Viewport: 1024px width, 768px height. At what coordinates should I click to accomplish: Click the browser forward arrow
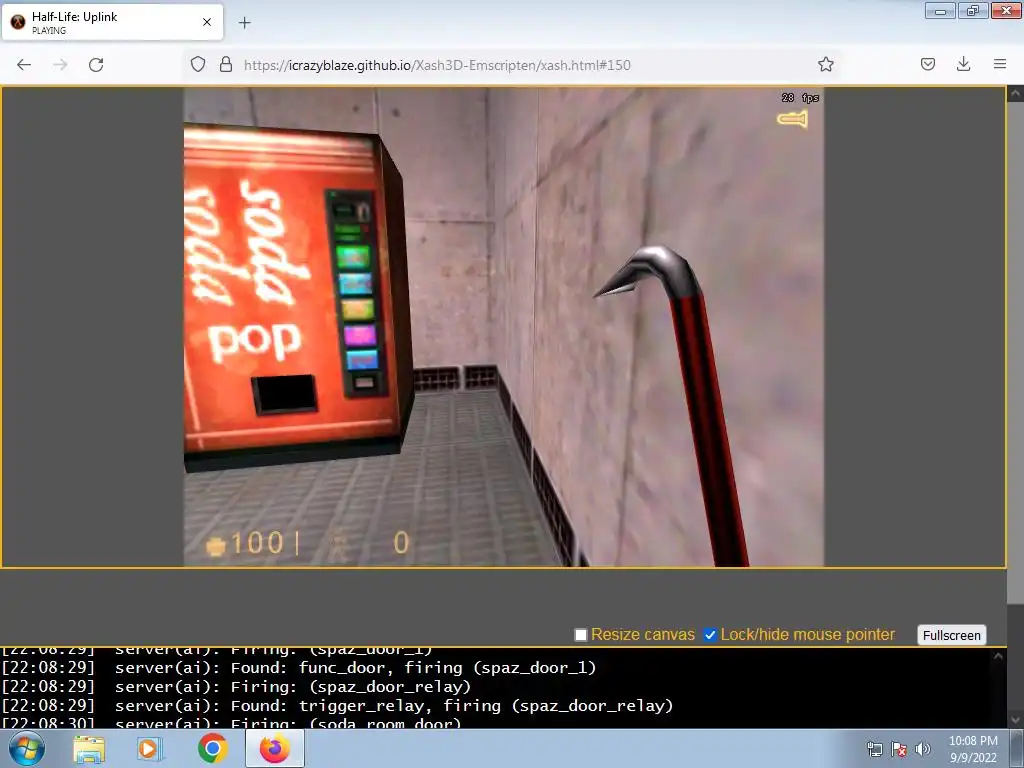pos(60,65)
